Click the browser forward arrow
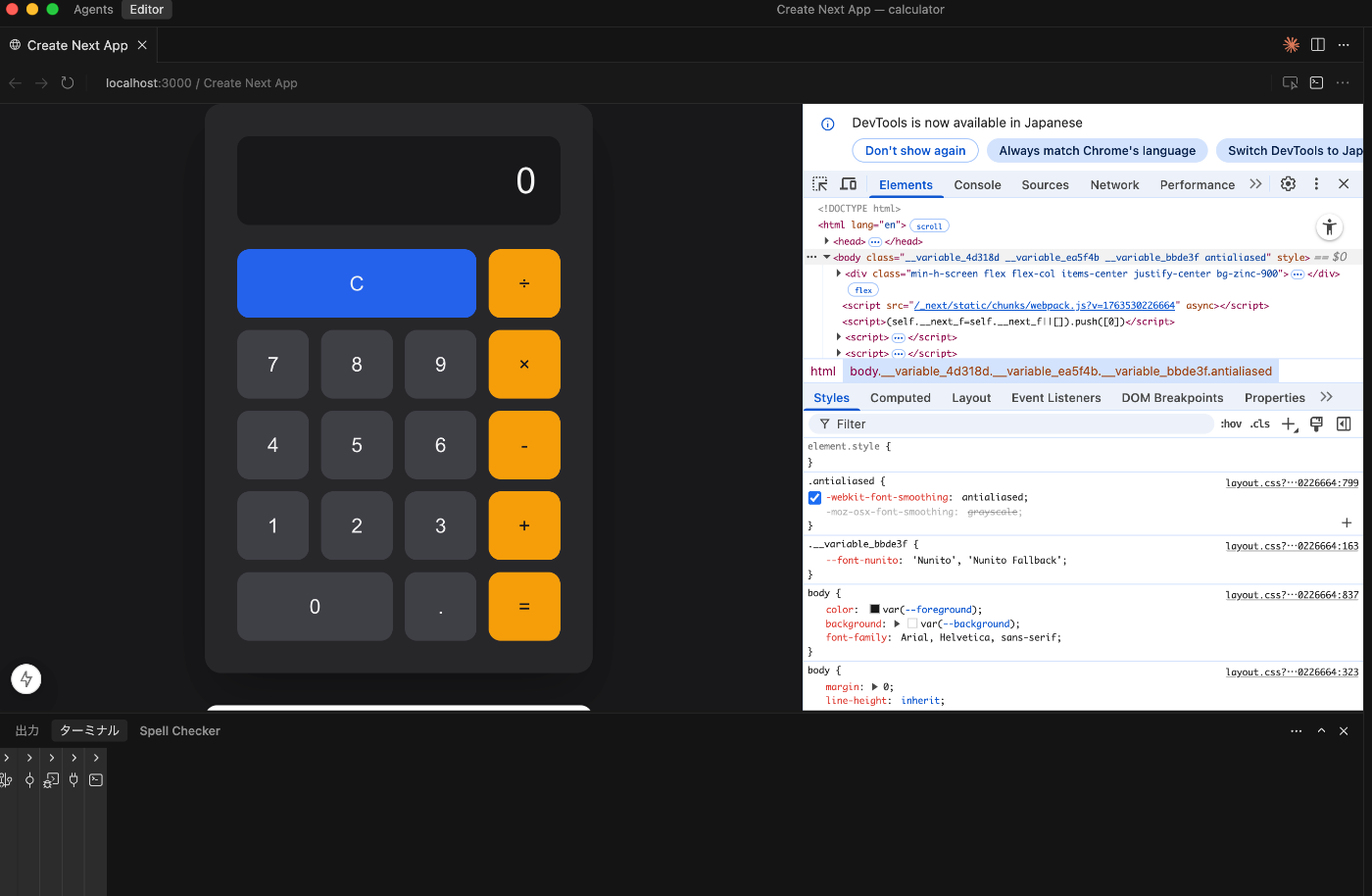1372x896 pixels. click(41, 83)
